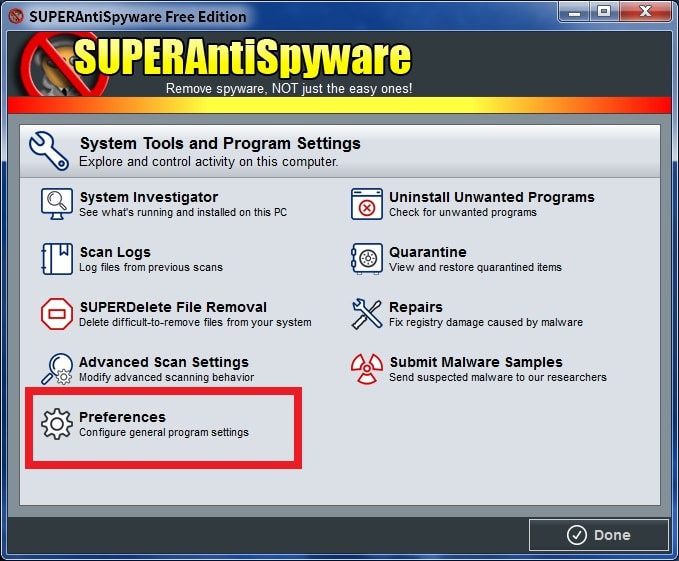Image resolution: width=679 pixels, height=561 pixels.
Task: Minimize the SUPERAntiSpyware window
Action: [573, 12]
